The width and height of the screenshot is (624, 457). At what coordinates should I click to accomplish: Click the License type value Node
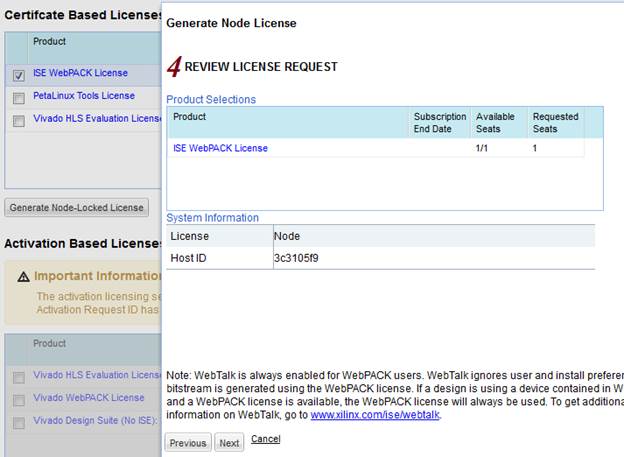pyautogui.click(x=287, y=236)
